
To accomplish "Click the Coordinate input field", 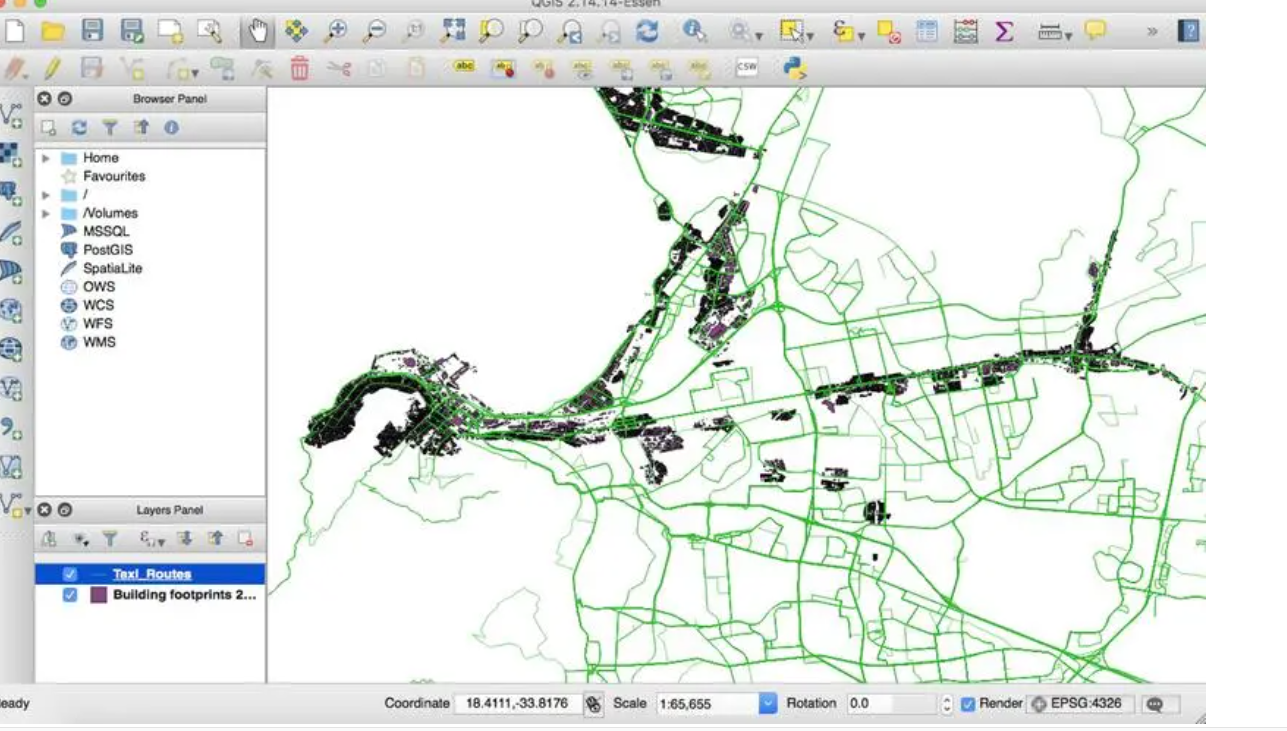I will (x=517, y=704).
